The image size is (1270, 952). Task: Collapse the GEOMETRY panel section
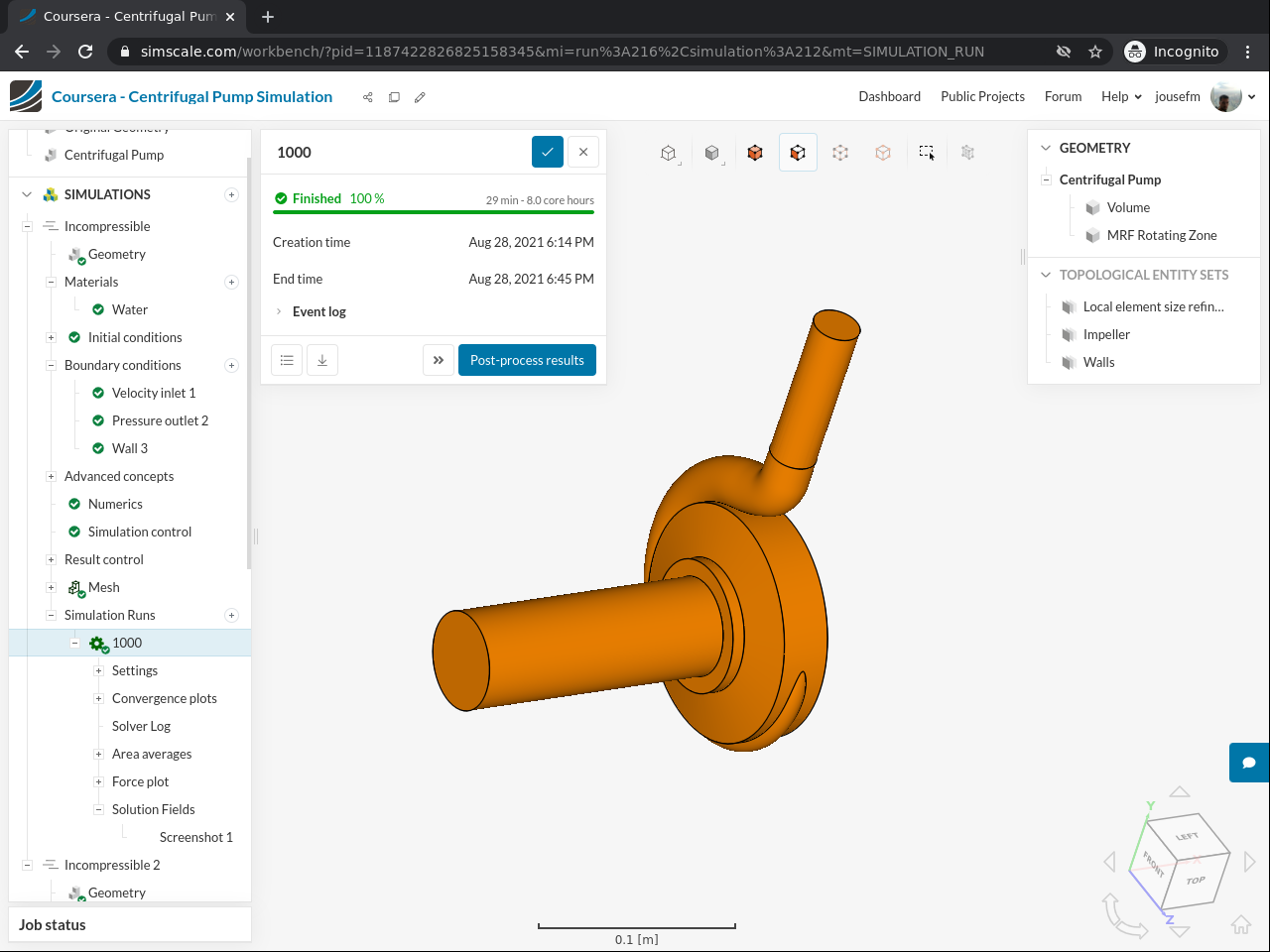click(x=1046, y=148)
